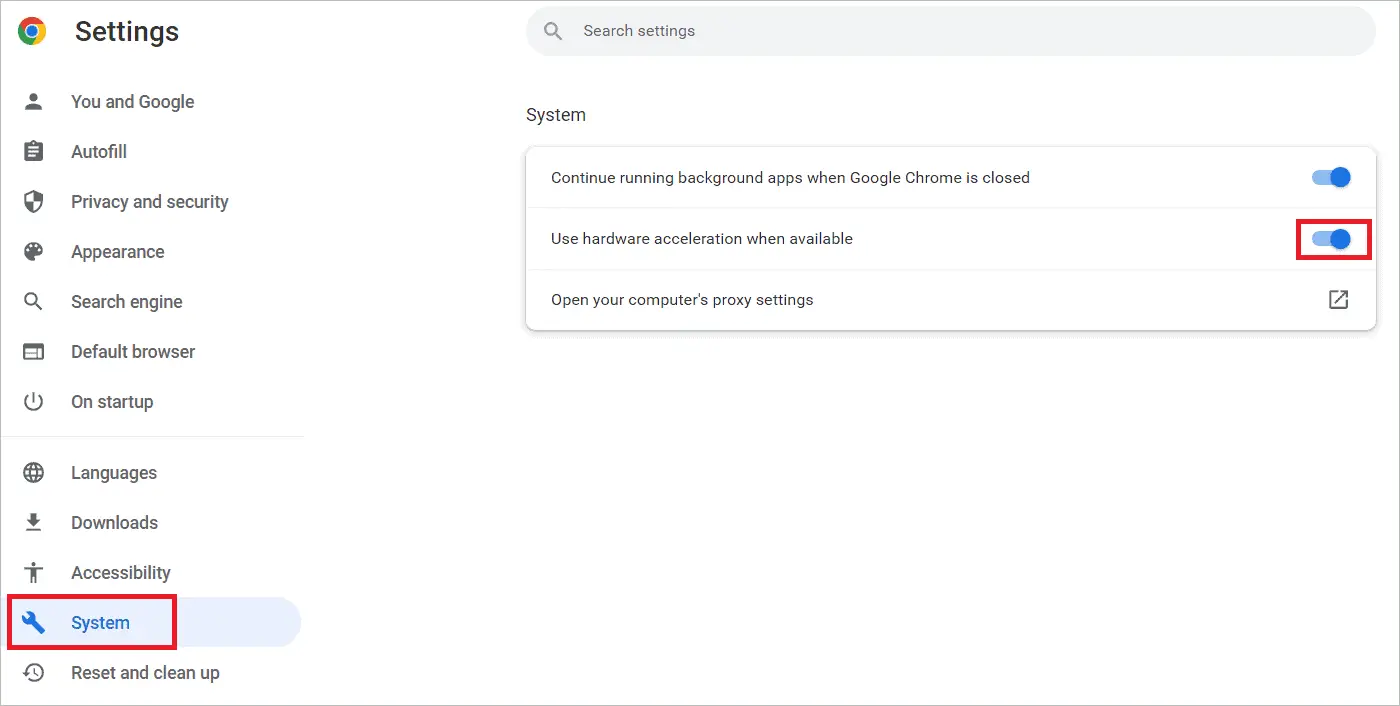Open the You and Google section
The image size is (1400, 706).
[x=132, y=101]
